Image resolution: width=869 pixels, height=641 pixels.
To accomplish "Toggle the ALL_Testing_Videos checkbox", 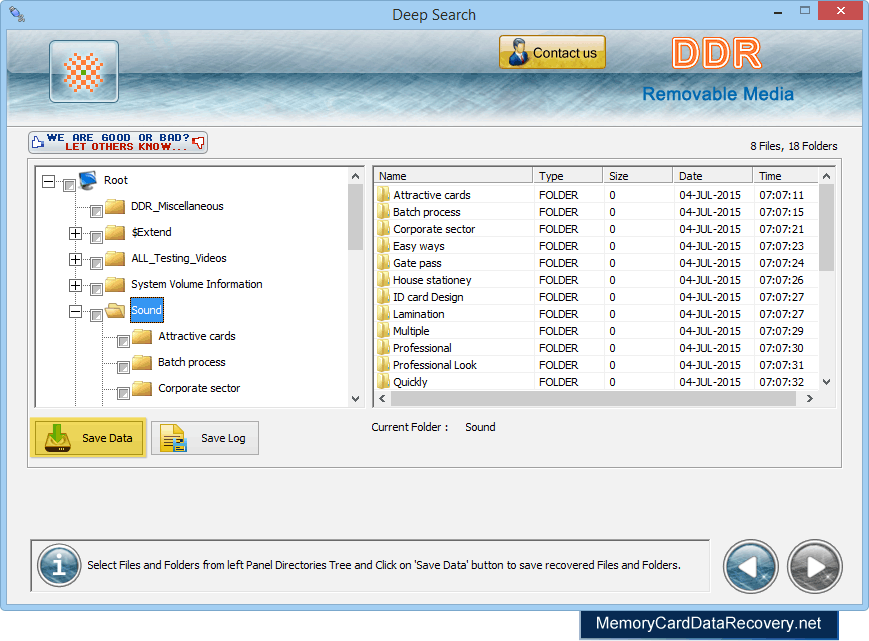I will point(96,263).
